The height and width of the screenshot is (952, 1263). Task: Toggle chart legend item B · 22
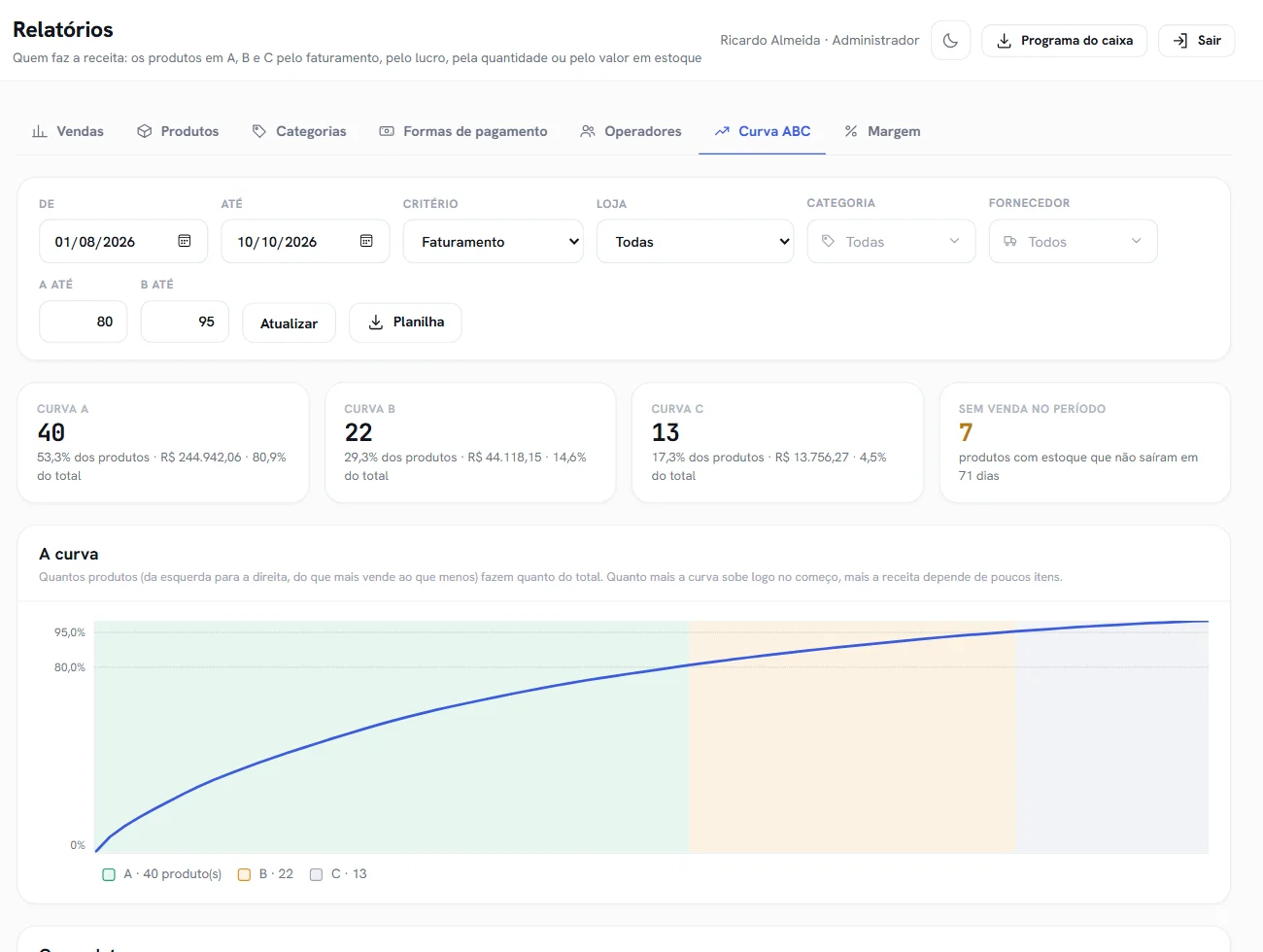coord(265,874)
